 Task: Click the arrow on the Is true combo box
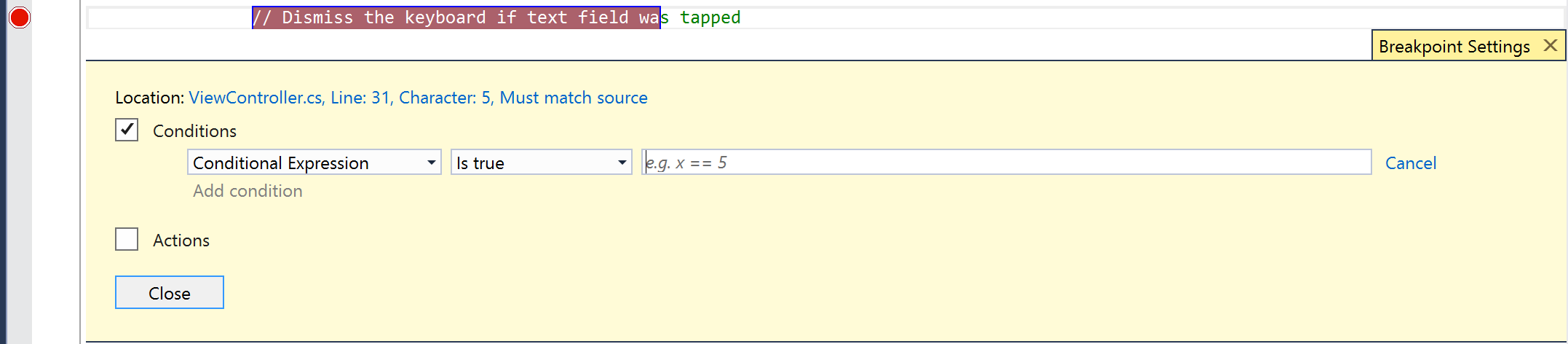622,163
